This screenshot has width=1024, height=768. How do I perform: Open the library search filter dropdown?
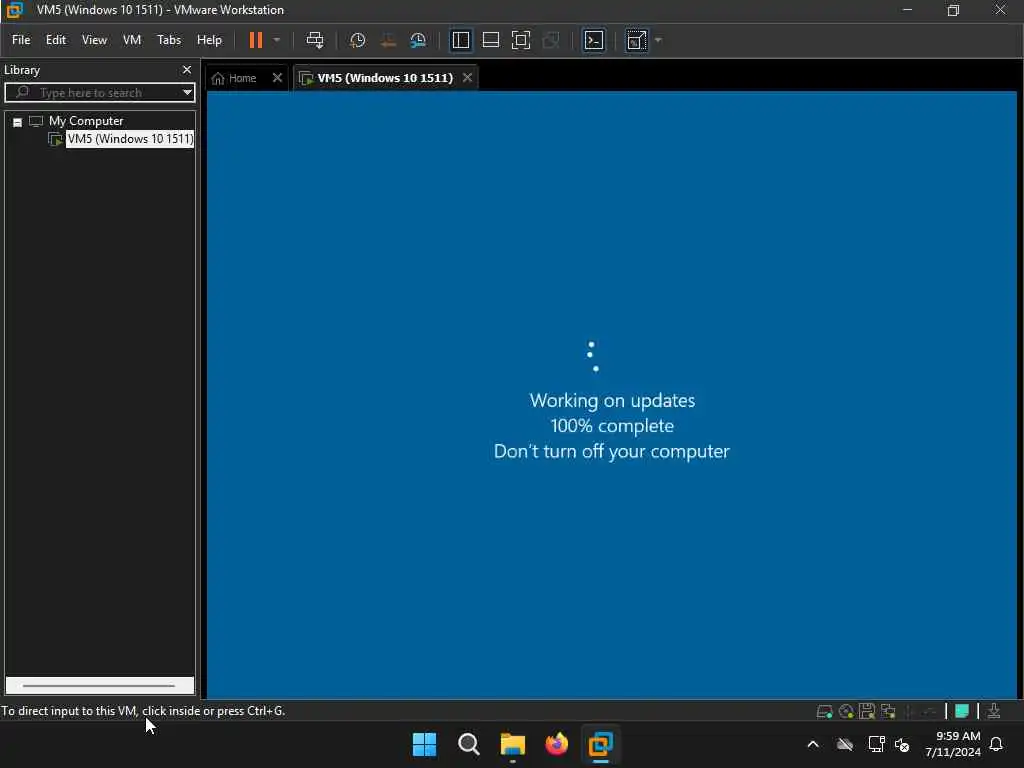[x=187, y=93]
